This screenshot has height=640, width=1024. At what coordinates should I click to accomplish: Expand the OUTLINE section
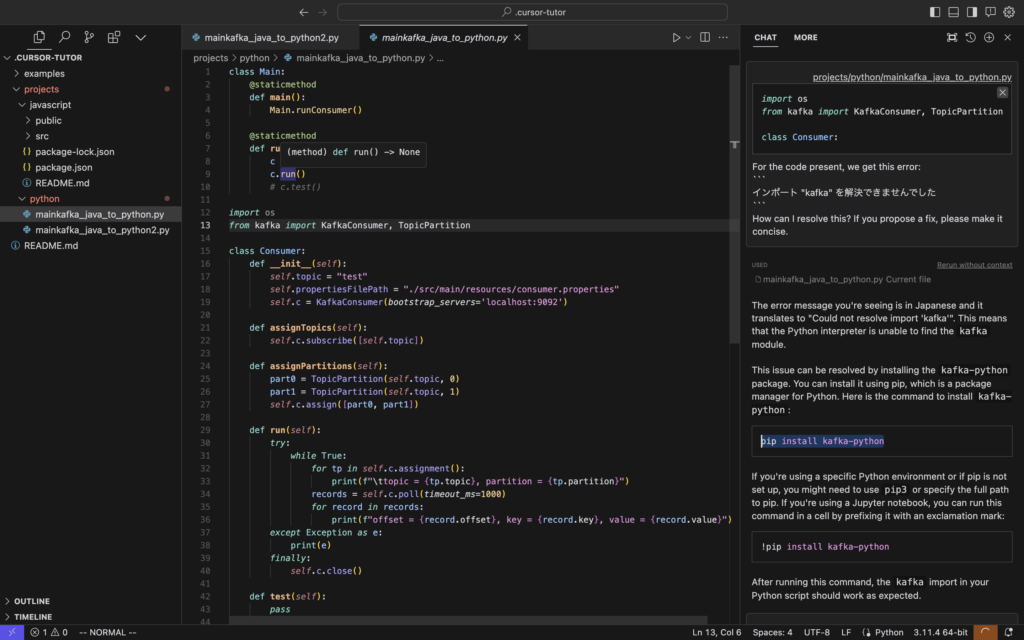pos(32,601)
